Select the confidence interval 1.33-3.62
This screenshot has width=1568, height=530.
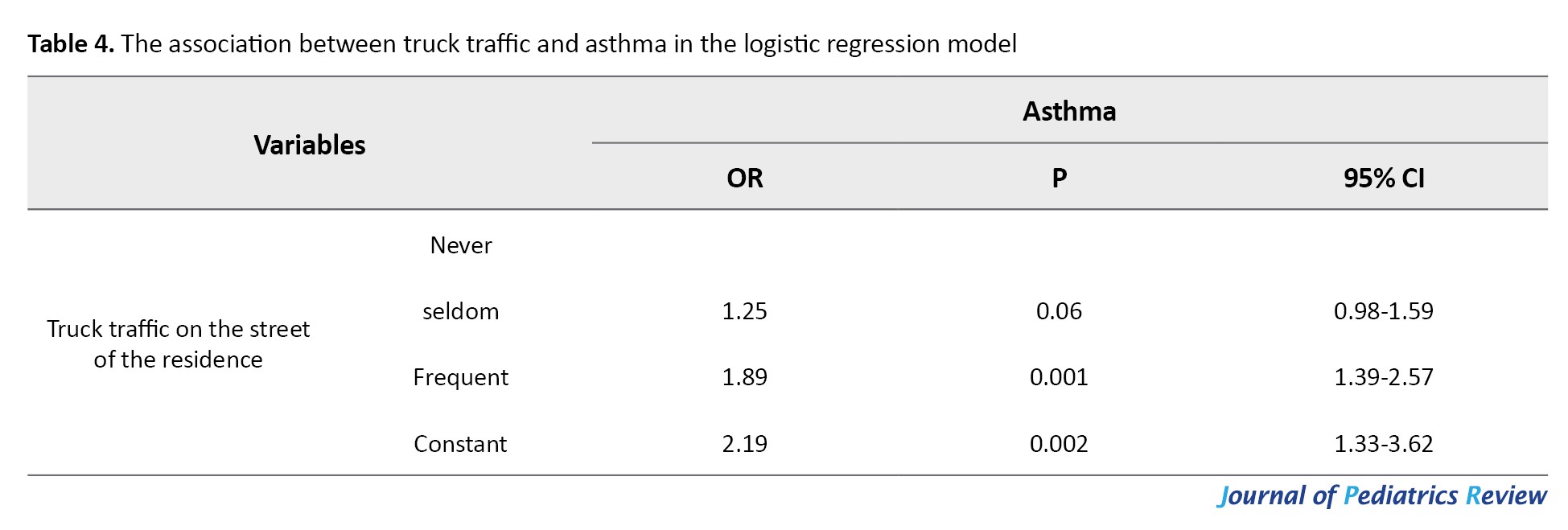click(x=1384, y=444)
